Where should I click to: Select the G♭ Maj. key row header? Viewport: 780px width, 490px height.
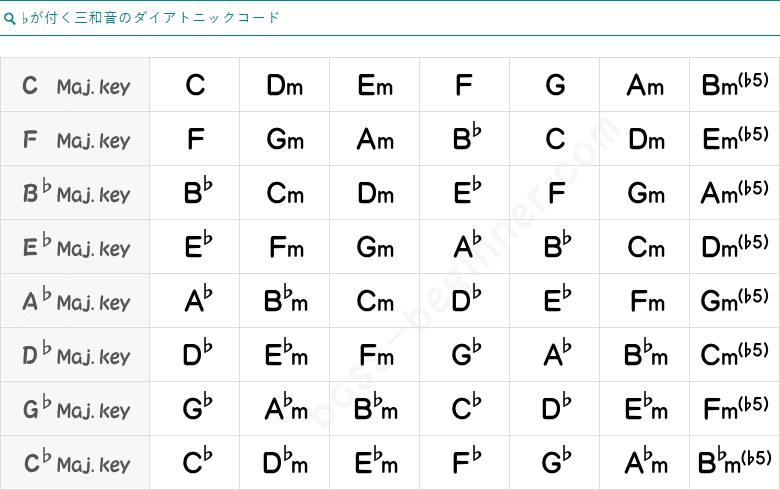click(75, 409)
